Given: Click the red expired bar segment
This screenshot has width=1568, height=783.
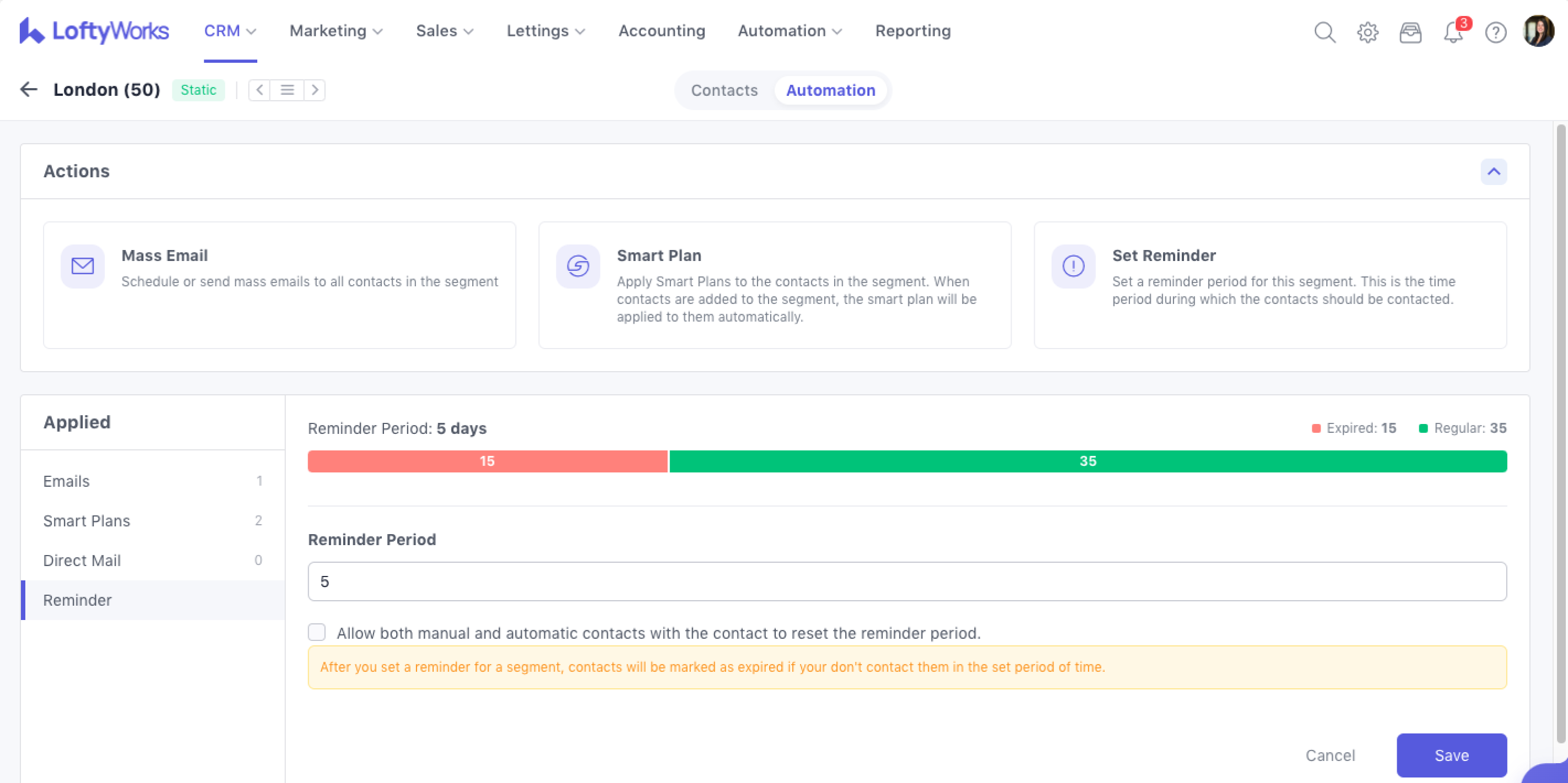Looking at the screenshot, I should coord(487,461).
